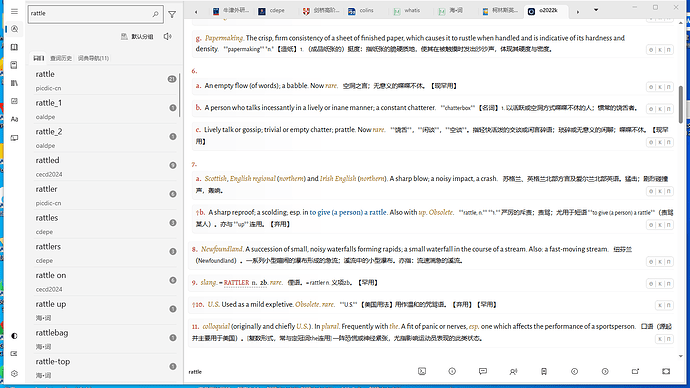The height and width of the screenshot is (388, 690).
Task: Open the library shelf sidebar icon
Action: (x=14, y=83)
